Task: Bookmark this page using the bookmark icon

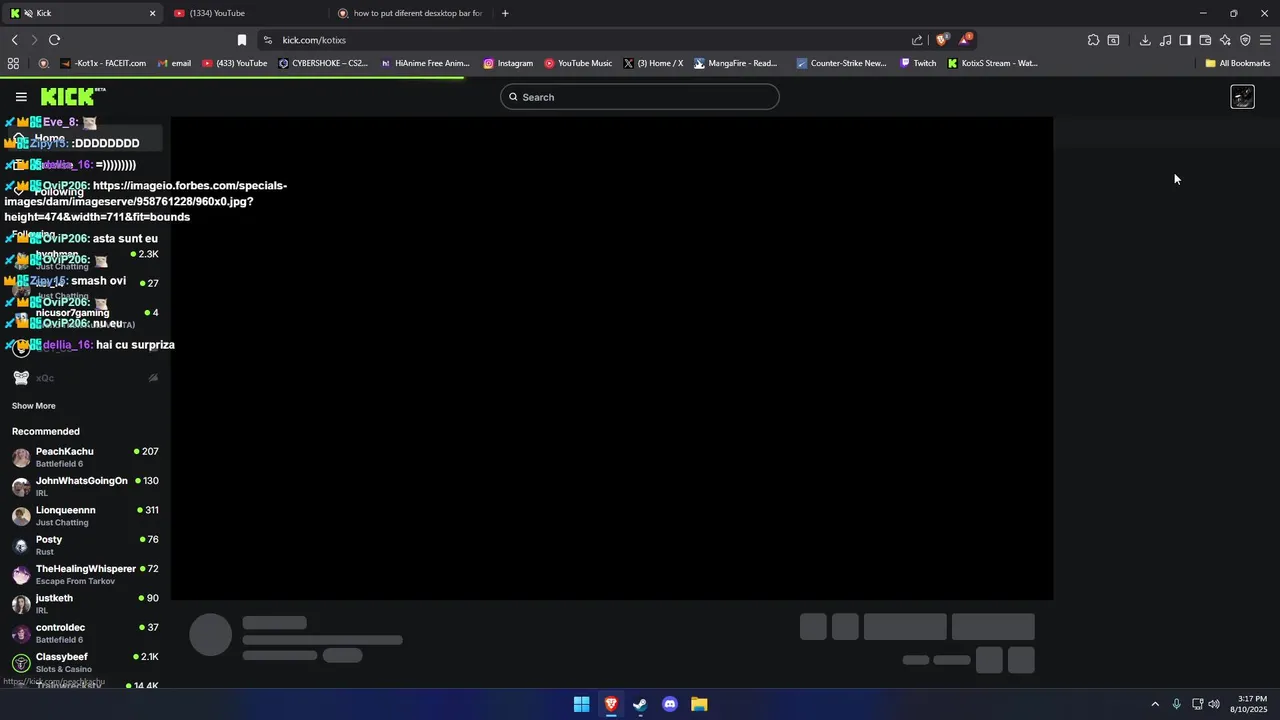Action: 242,40
